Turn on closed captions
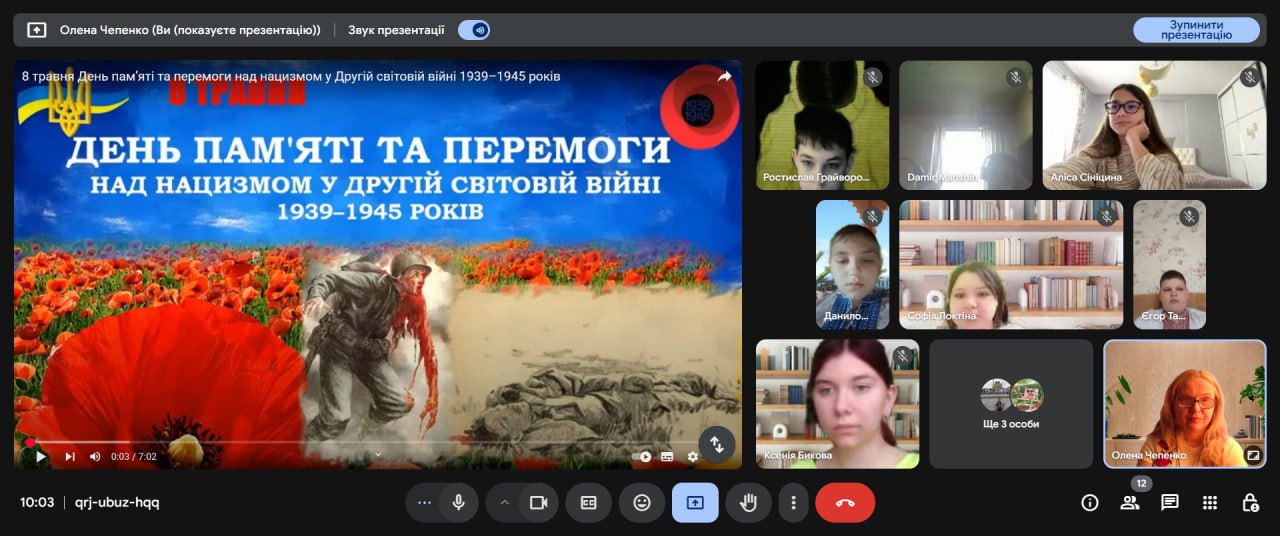Viewport: 1280px width, 536px height. [x=588, y=503]
